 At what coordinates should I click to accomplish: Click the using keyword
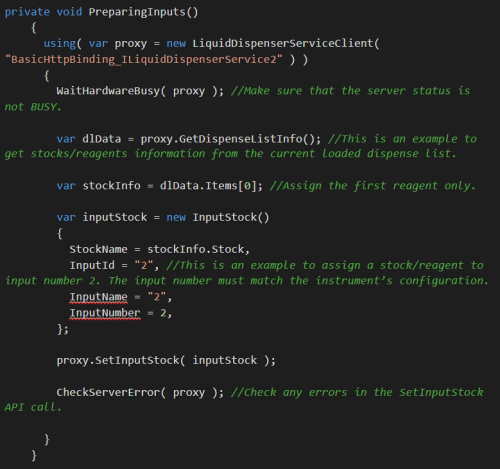coord(59,43)
